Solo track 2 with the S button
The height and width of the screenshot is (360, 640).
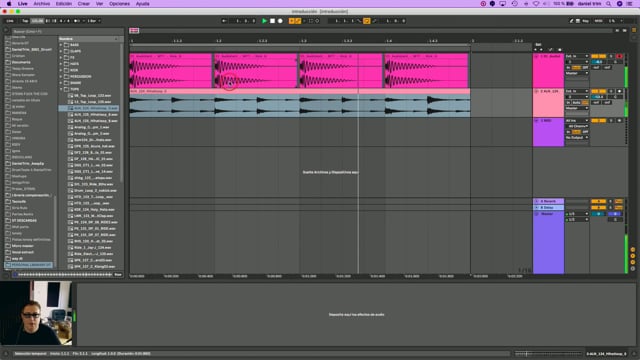pos(611,91)
